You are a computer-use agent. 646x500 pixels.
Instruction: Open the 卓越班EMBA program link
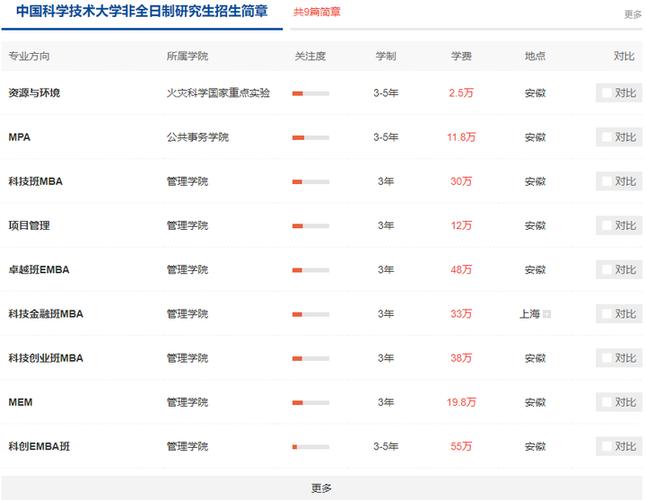point(39,269)
